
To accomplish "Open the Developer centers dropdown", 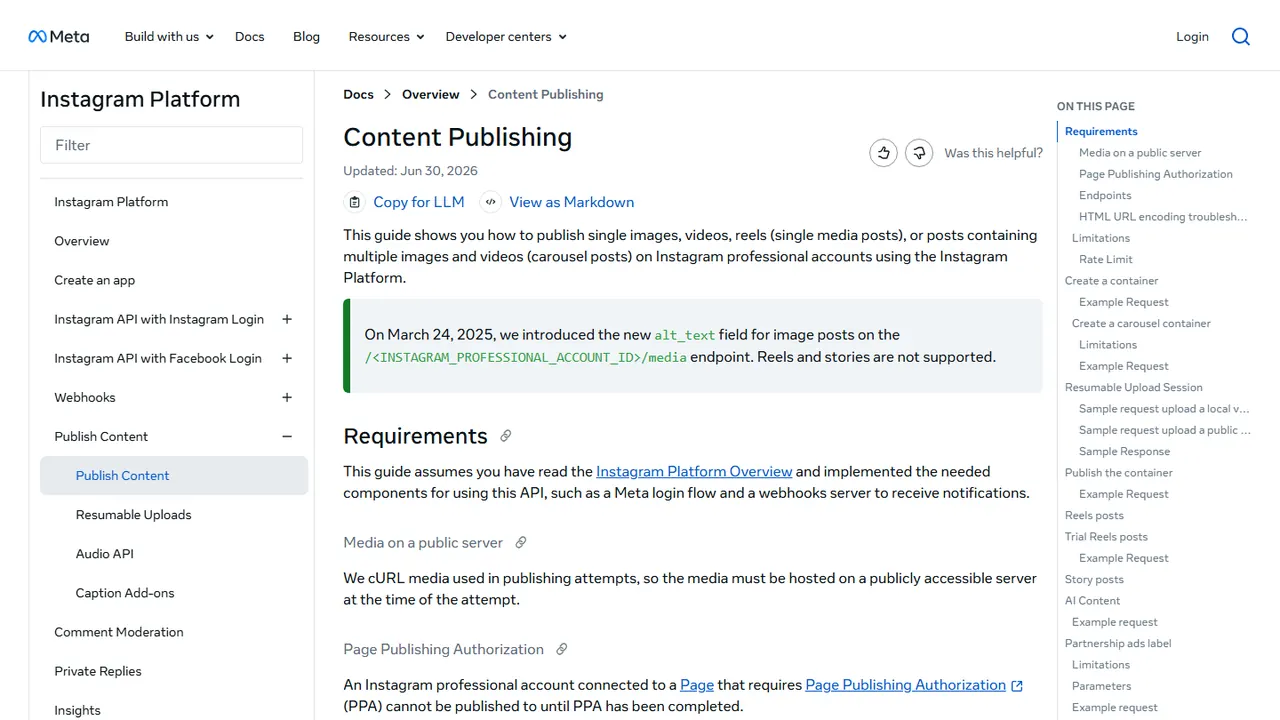I will click(506, 37).
